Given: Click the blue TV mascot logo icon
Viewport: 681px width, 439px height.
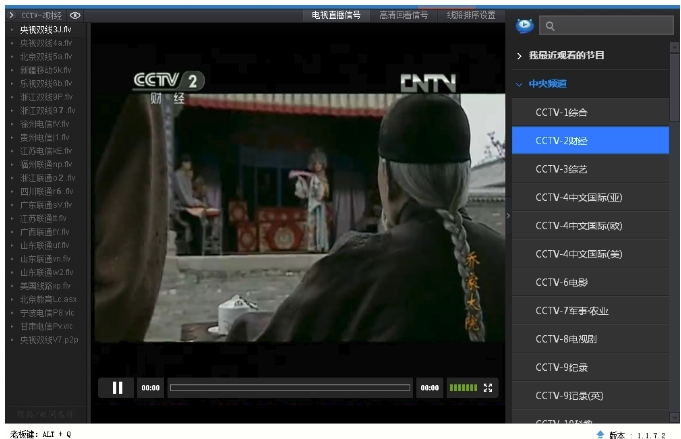Looking at the screenshot, I should [x=525, y=26].
